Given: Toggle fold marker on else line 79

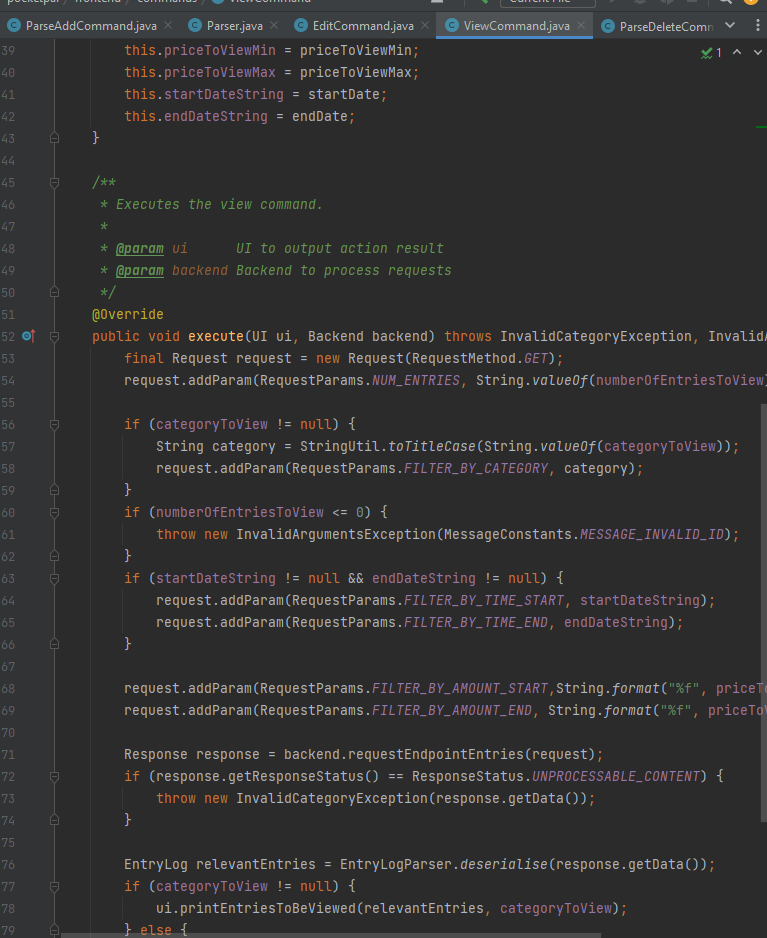Looking at the screenshot, I should [x=54, y=930].
